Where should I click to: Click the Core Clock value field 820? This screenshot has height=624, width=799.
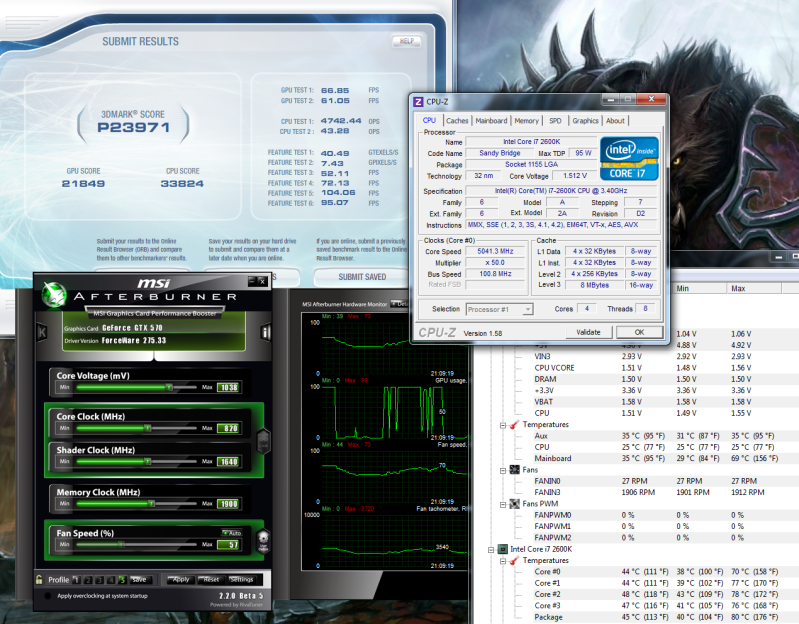pos(228,428)
